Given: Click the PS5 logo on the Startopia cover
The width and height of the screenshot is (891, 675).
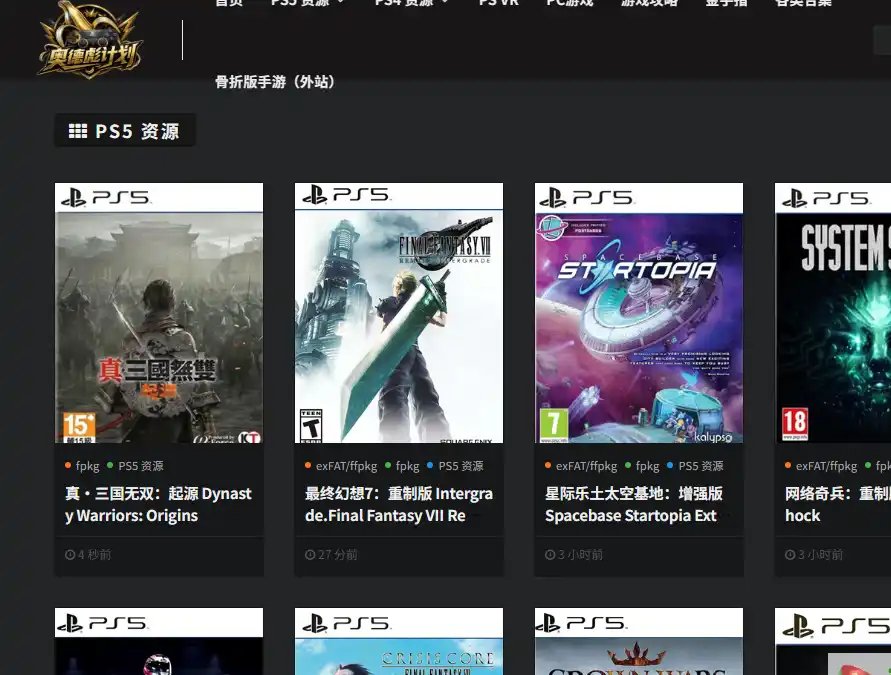Looking at the screenshot, I should pos(586,197).
